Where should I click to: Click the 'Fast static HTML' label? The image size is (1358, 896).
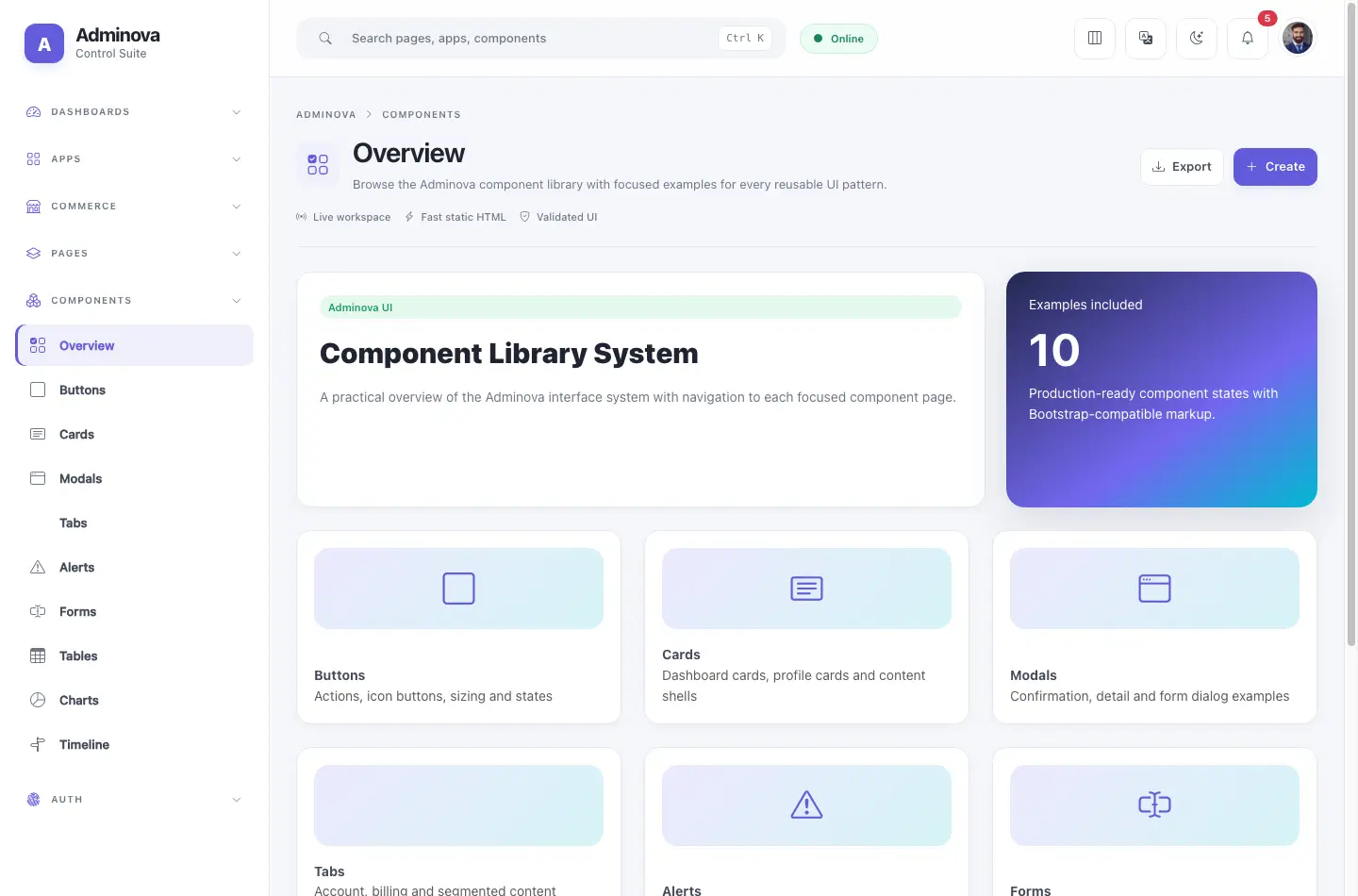point(455,217)
